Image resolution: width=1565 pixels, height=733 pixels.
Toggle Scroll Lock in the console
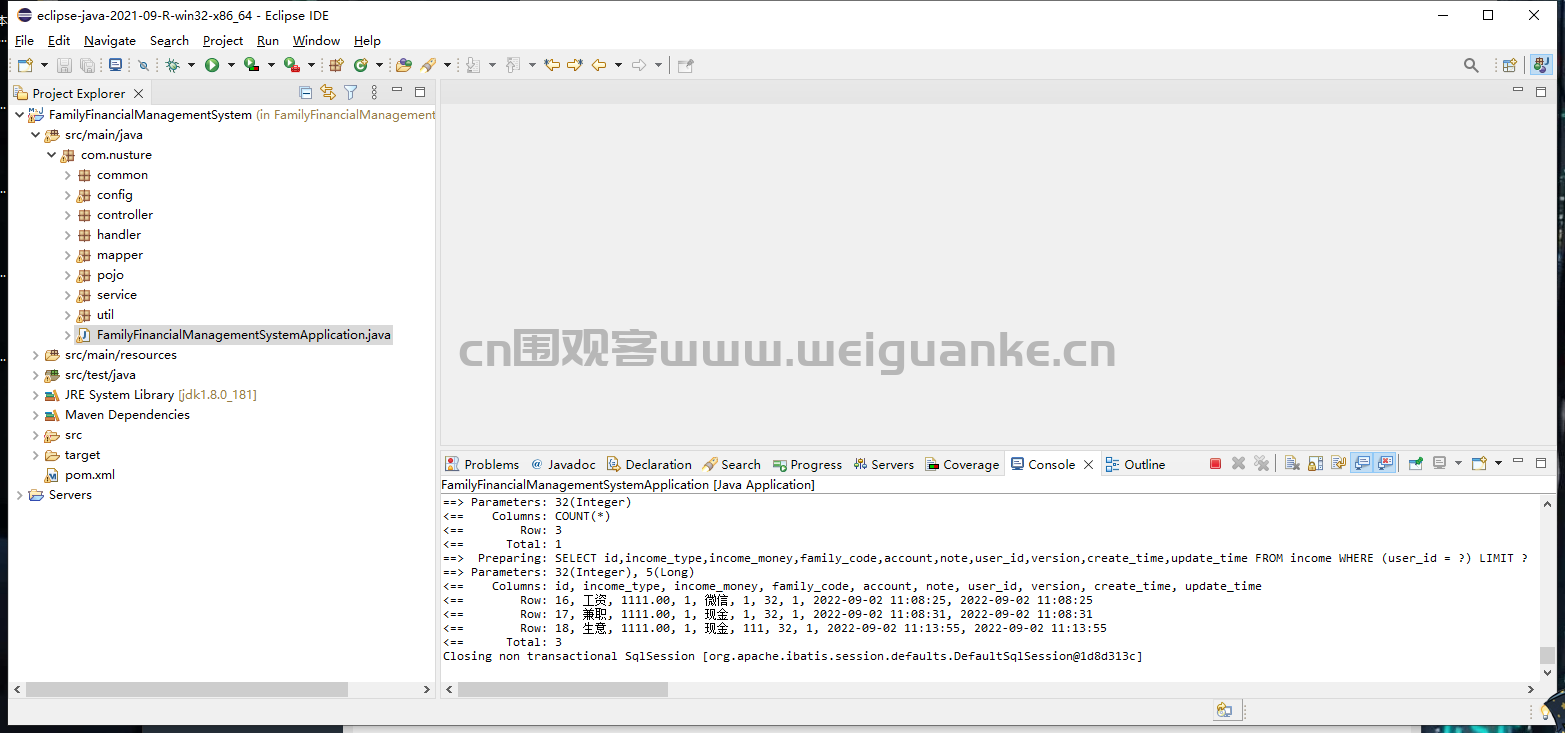tap(1315, 464)
